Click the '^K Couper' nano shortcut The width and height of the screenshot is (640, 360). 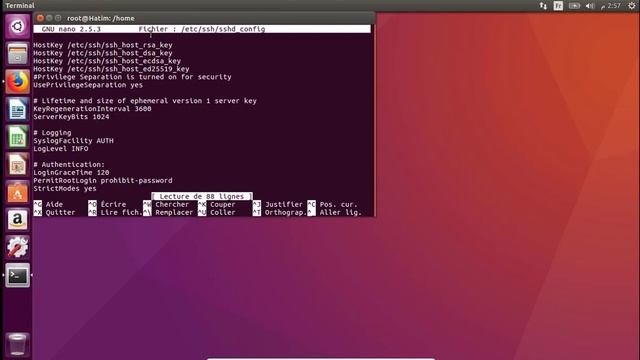(x=217, y=204)
